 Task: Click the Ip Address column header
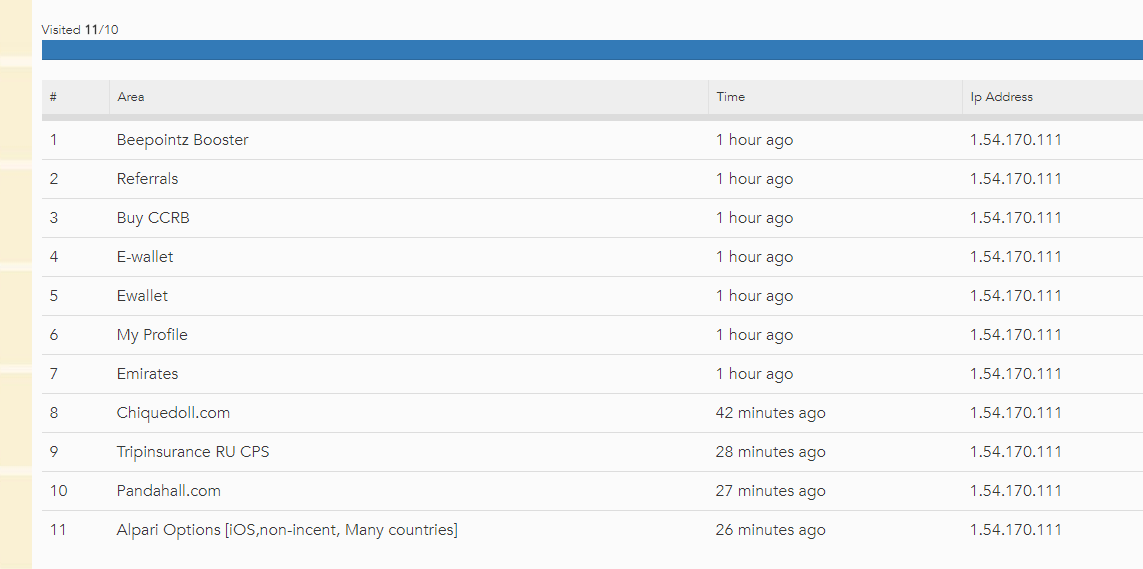click(1001, 97)
